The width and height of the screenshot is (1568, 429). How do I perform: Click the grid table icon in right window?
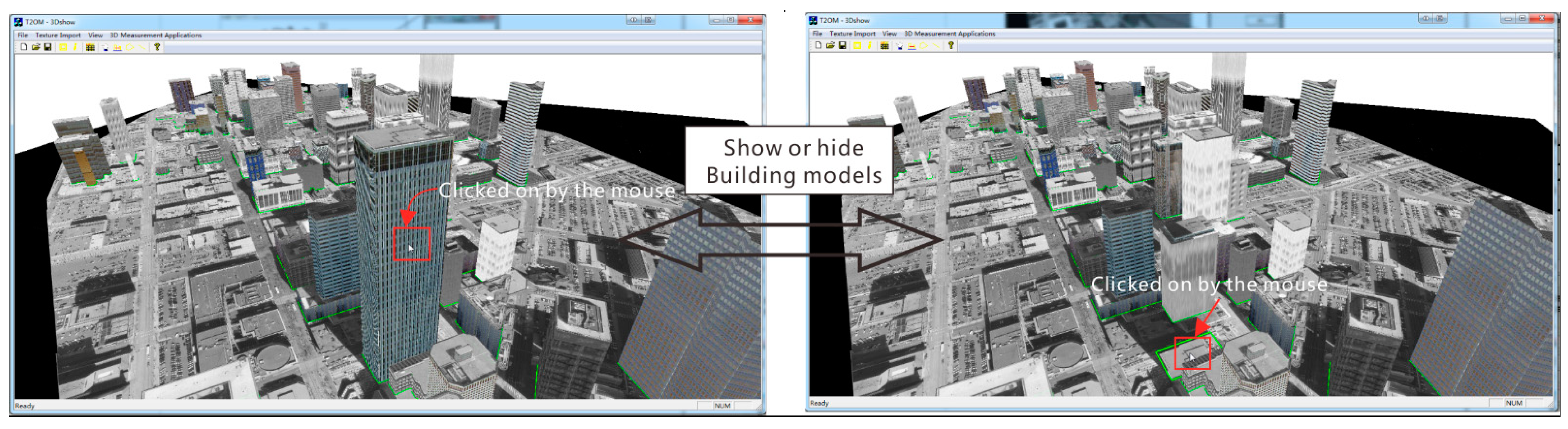pyautogui.click(x=885, y=45)
